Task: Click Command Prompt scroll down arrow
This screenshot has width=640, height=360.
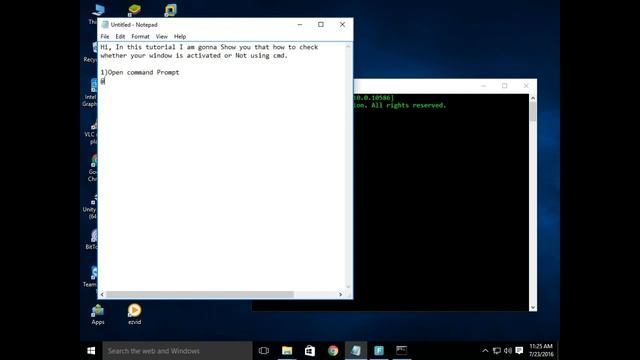Action: 533,307
